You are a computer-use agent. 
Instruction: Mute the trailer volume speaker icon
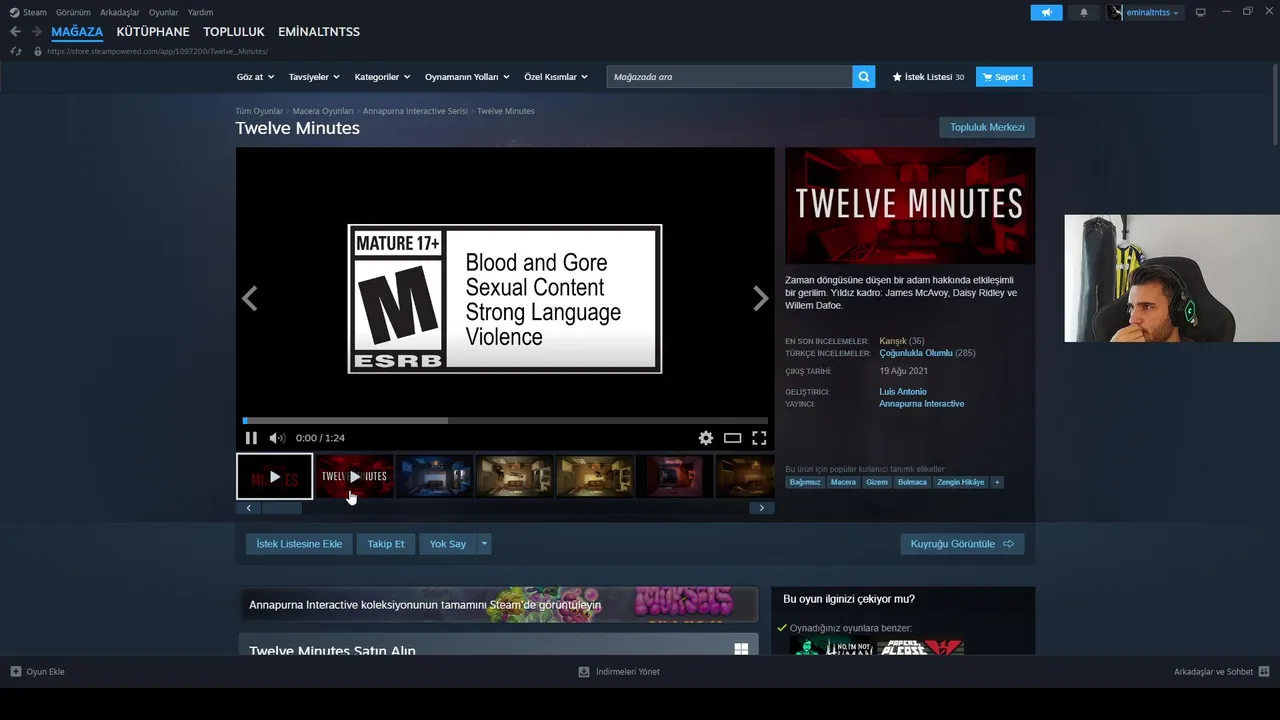277,438
